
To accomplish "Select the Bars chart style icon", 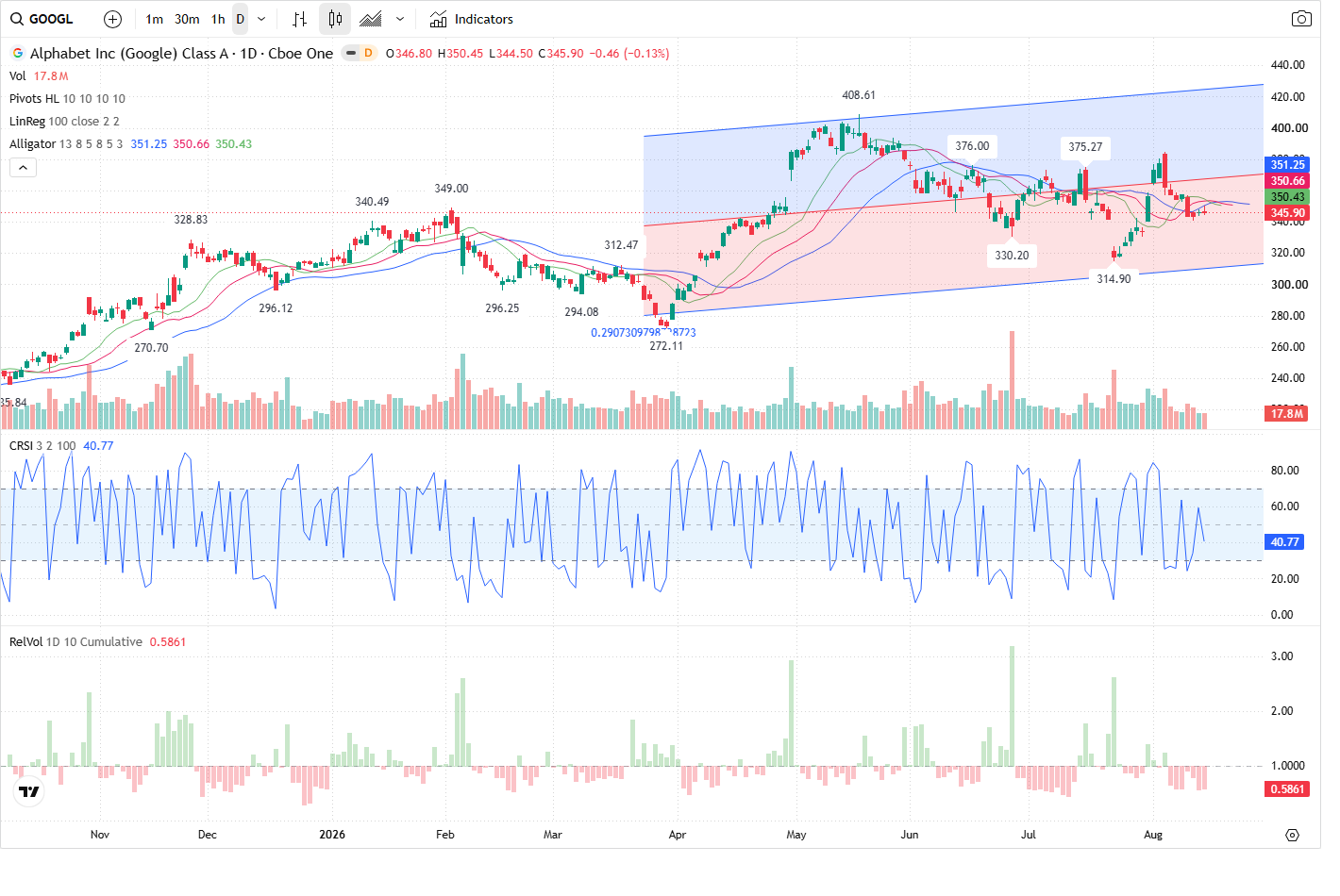I will coord(299,19).
